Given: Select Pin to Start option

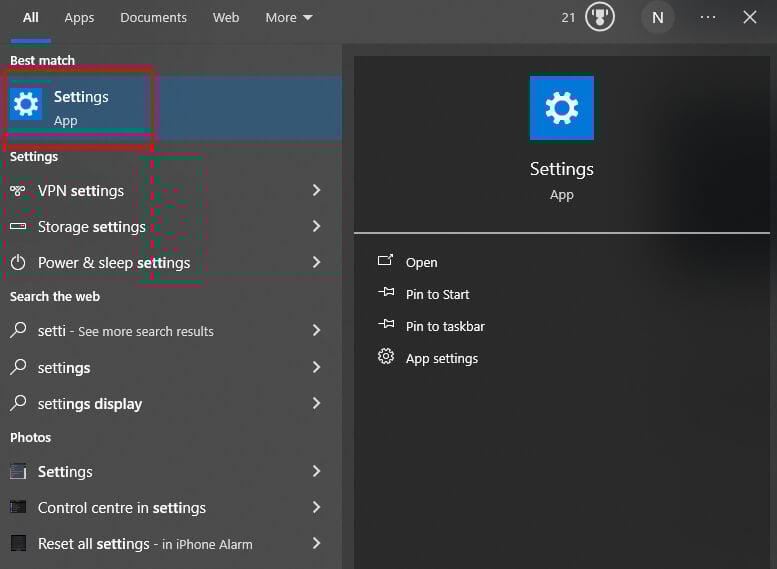Looking at the screenshot, I should (437, 294).
